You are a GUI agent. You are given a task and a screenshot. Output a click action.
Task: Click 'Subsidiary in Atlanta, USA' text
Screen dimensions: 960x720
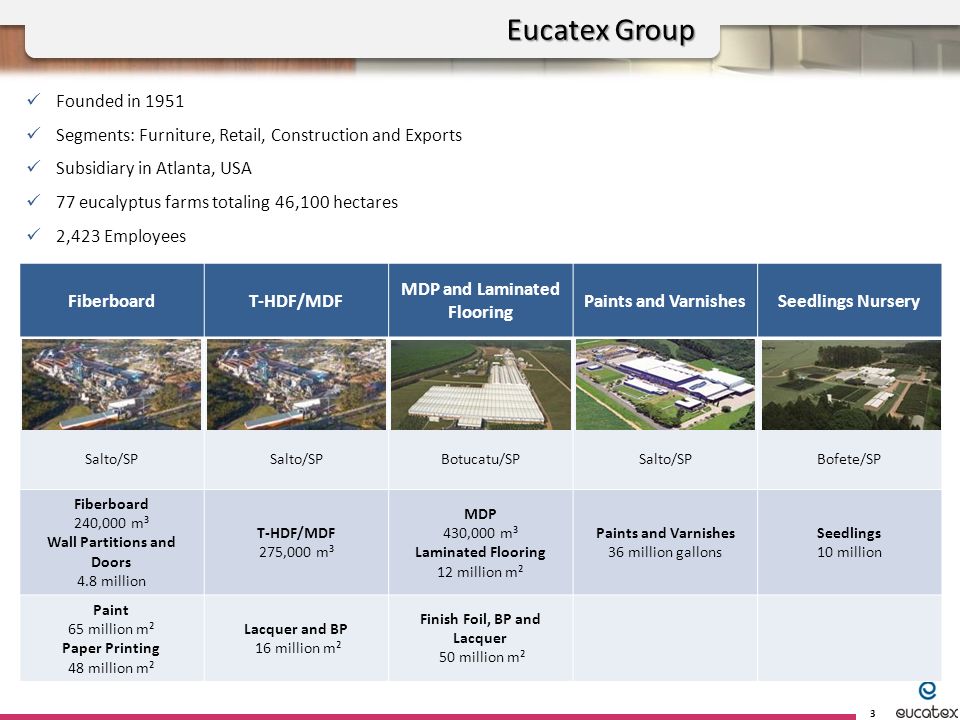click(154, 168)
